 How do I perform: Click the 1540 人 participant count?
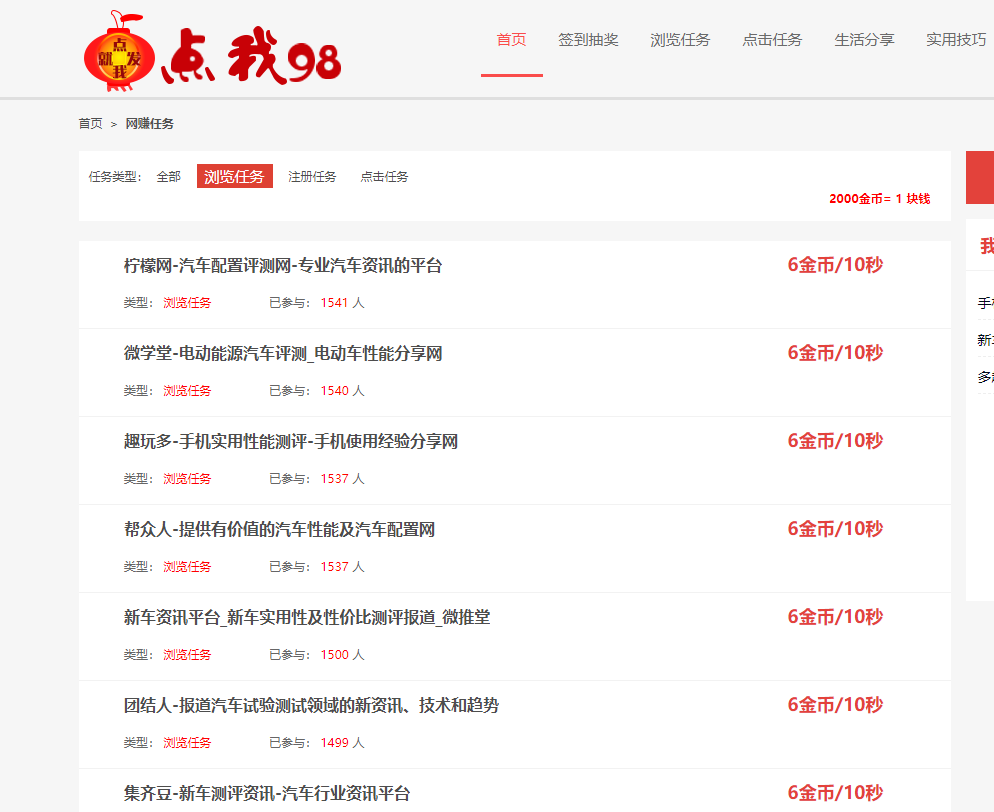342,391
